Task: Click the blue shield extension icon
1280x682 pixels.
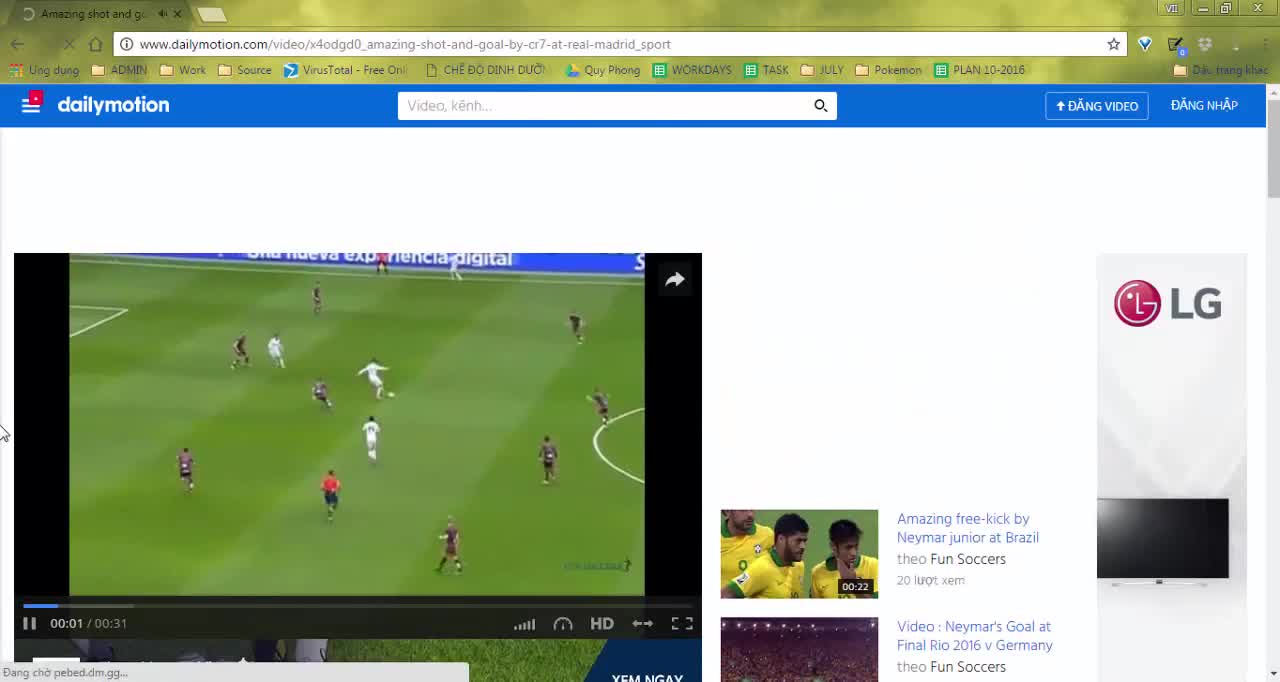Action: [x=1145, y=44]
